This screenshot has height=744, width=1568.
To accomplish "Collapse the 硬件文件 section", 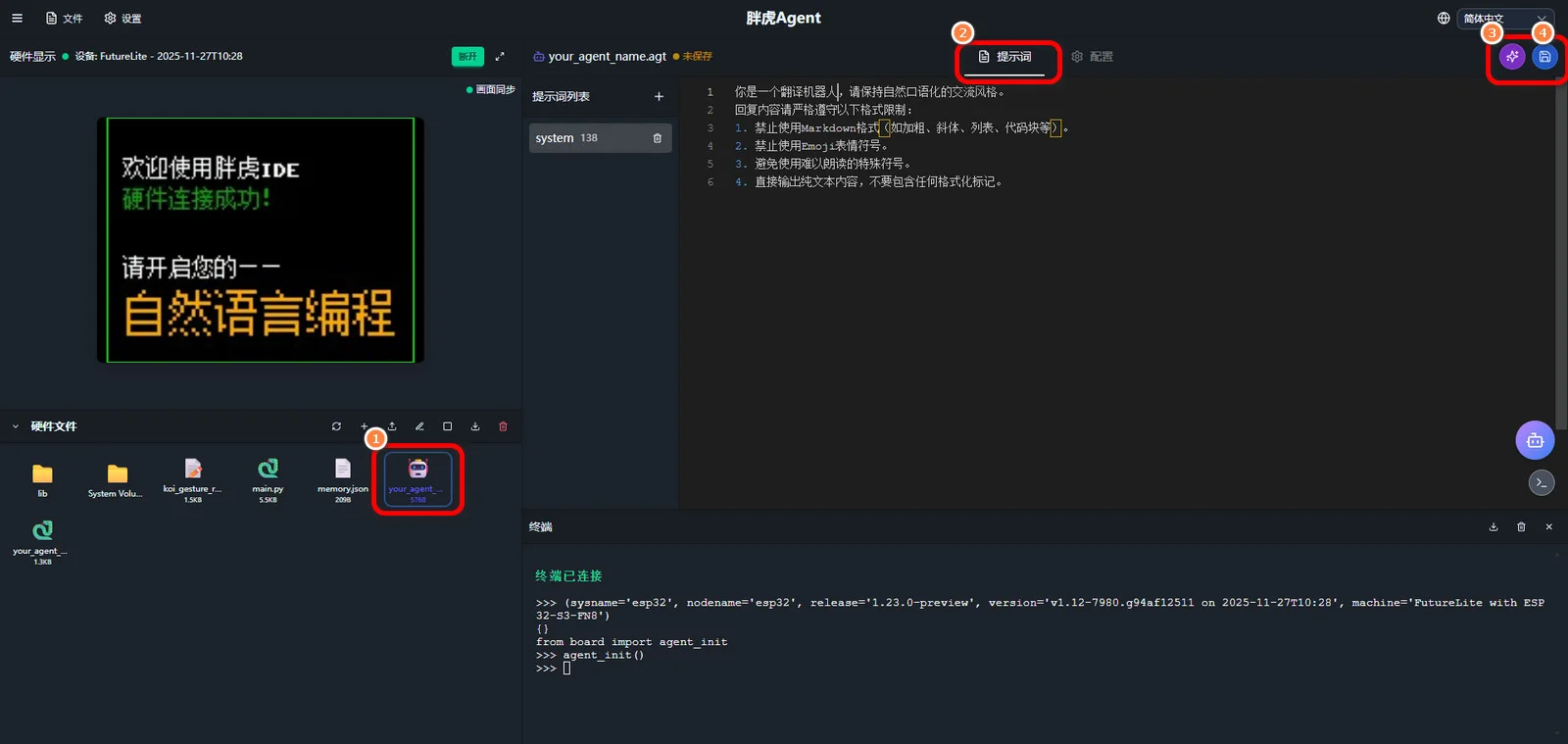I will (x=16, y=426).
